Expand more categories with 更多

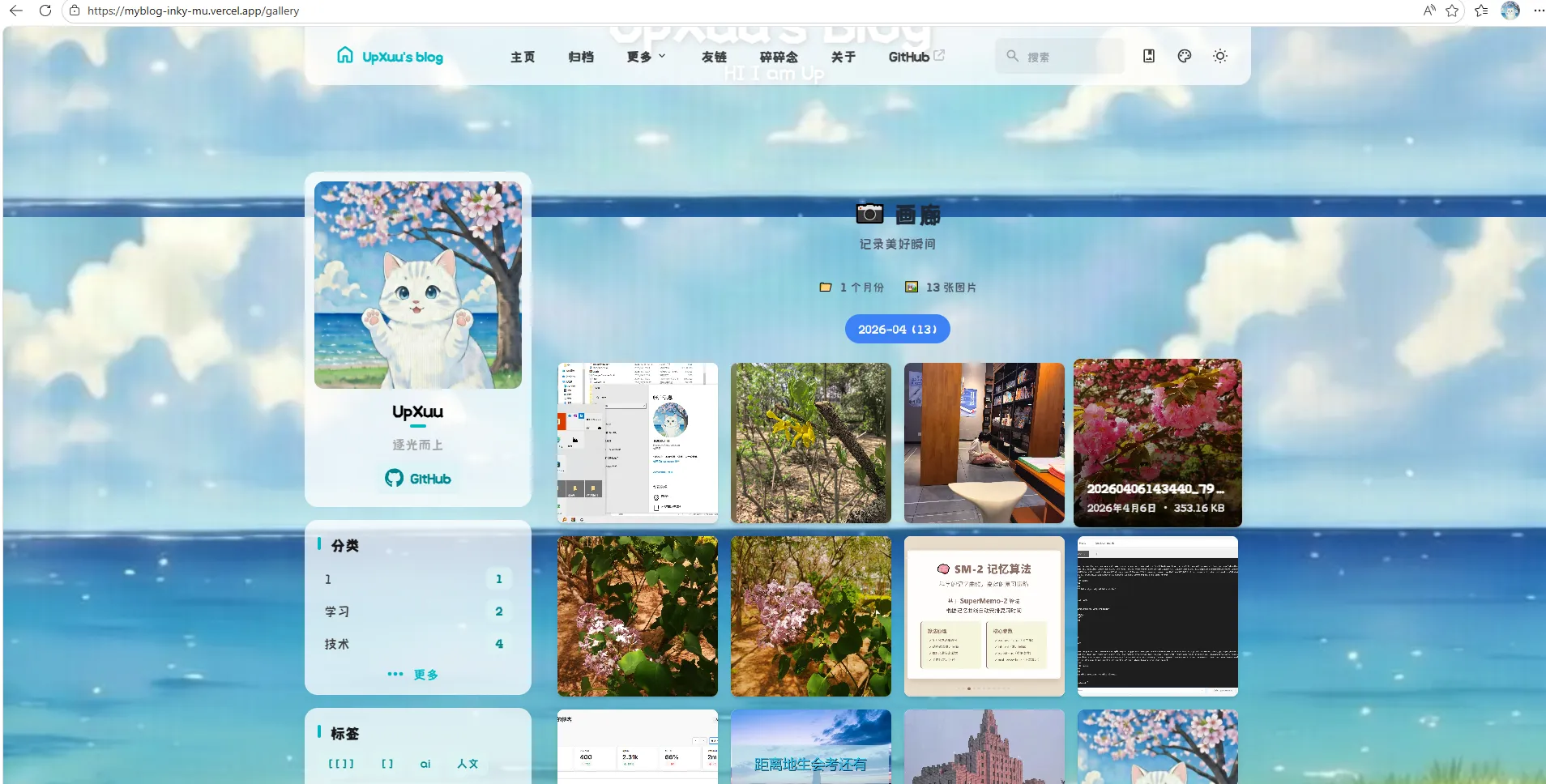(x=414, y=675)
